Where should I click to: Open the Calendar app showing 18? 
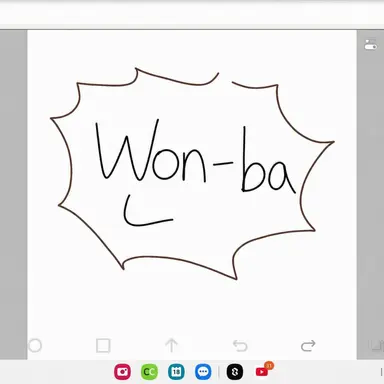176,372
